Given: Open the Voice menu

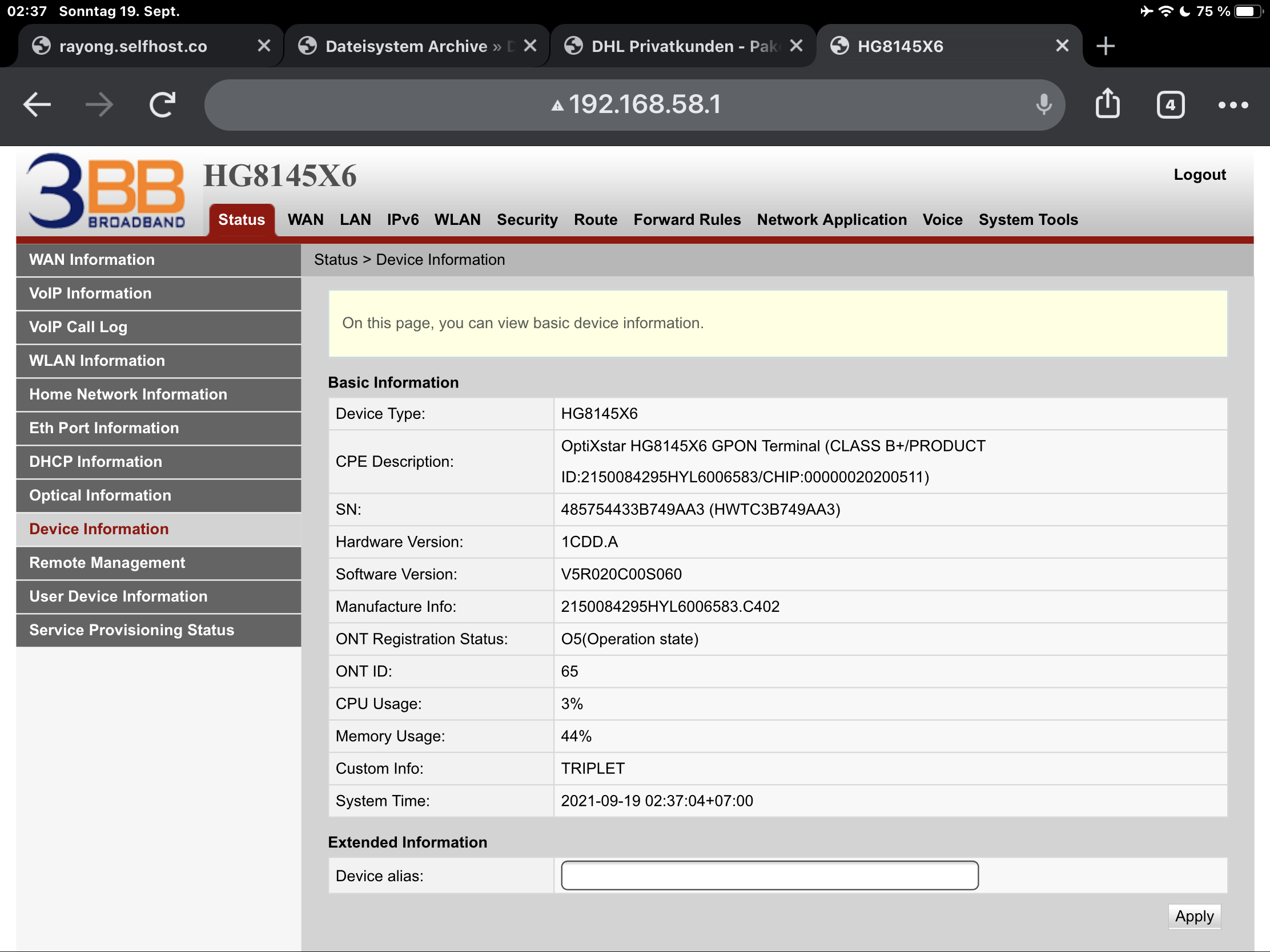Looking at the screenshot, I should [x=942, y=220].
